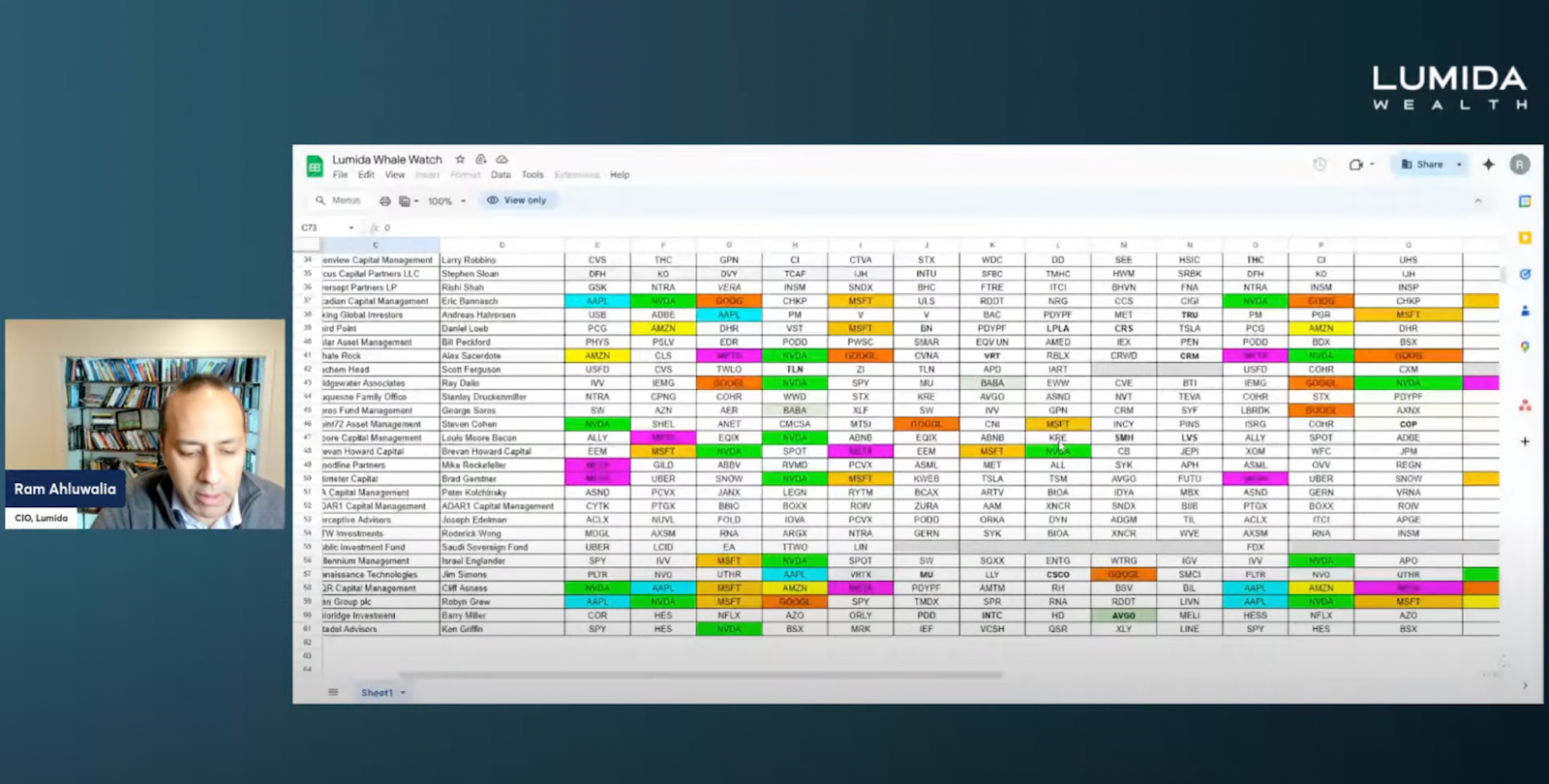The height and width of the screenshot is (784, 1549).
Task: Open the Tools menu
Action: [x=532, y=175]
